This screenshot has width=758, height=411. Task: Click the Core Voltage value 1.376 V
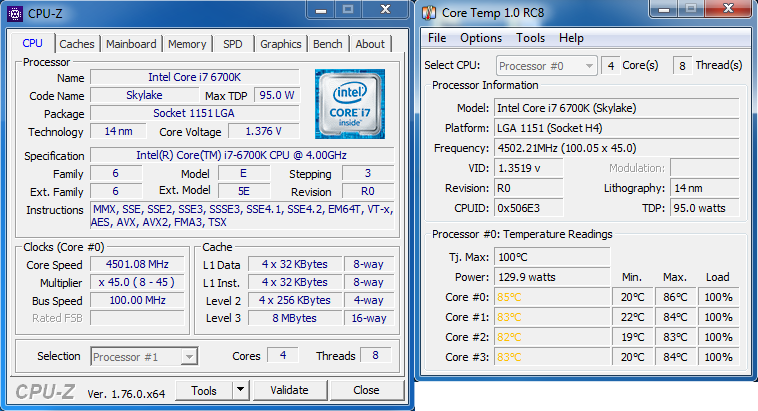[263, 131]
